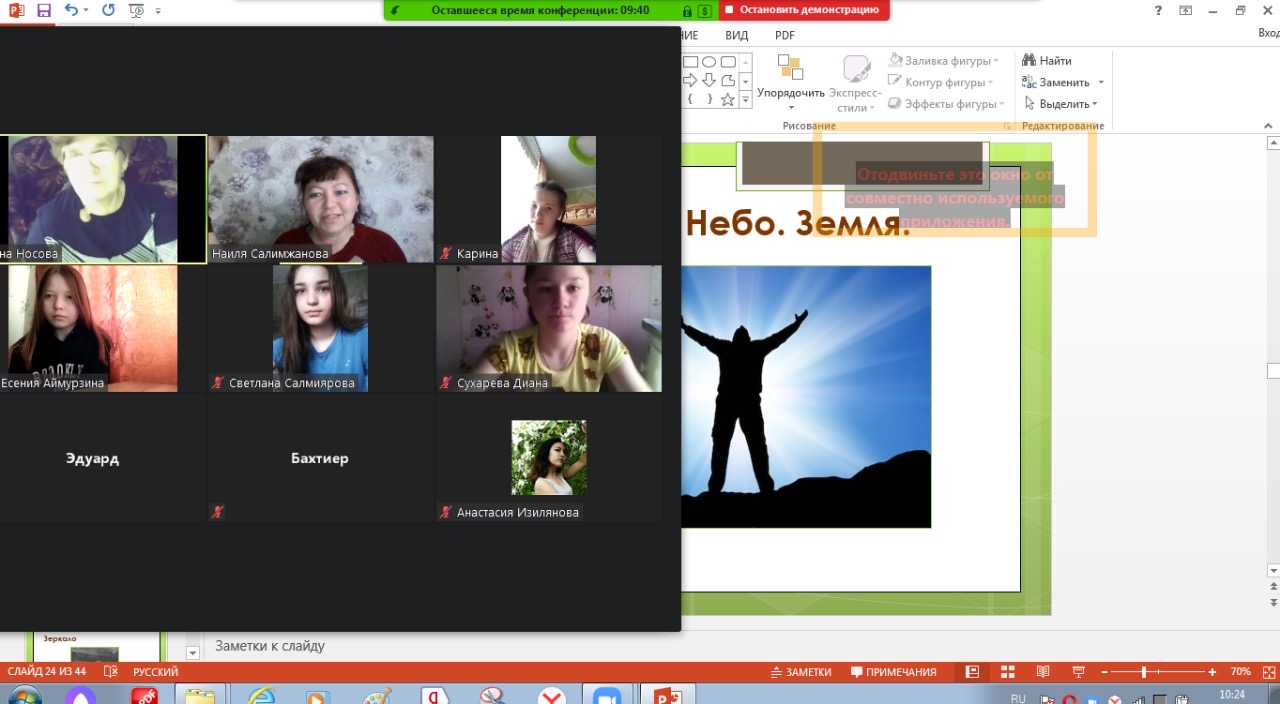Open the ВИД ribbon tab
The width and height of the screenshot is (1280, 704).
pos(736,35)
